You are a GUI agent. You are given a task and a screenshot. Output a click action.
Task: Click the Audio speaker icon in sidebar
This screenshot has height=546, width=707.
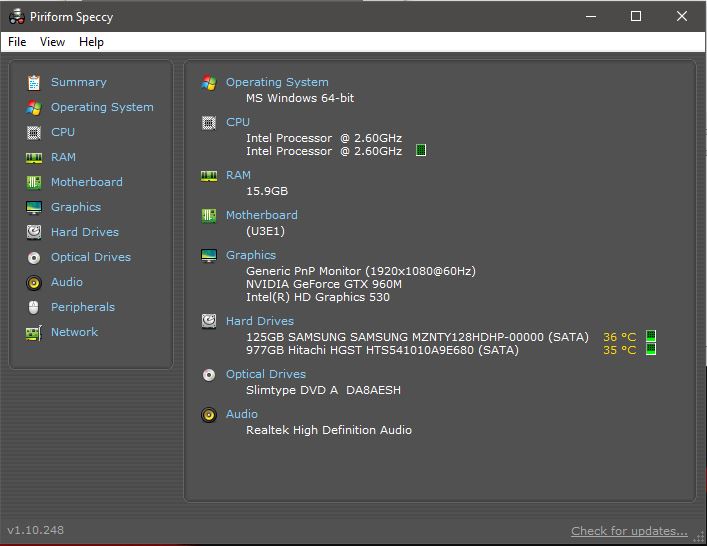[34, 283]
